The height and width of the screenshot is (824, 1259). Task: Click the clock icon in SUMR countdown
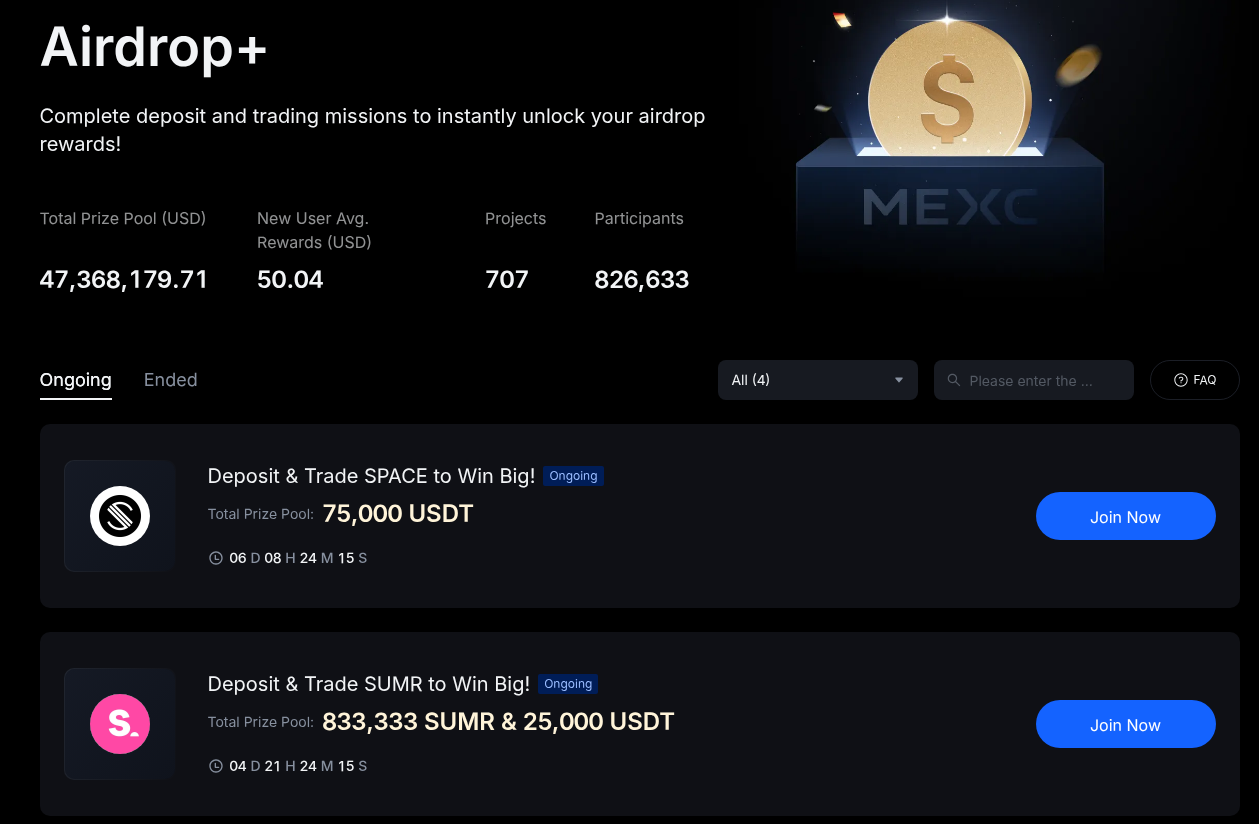tap(215, 766)
